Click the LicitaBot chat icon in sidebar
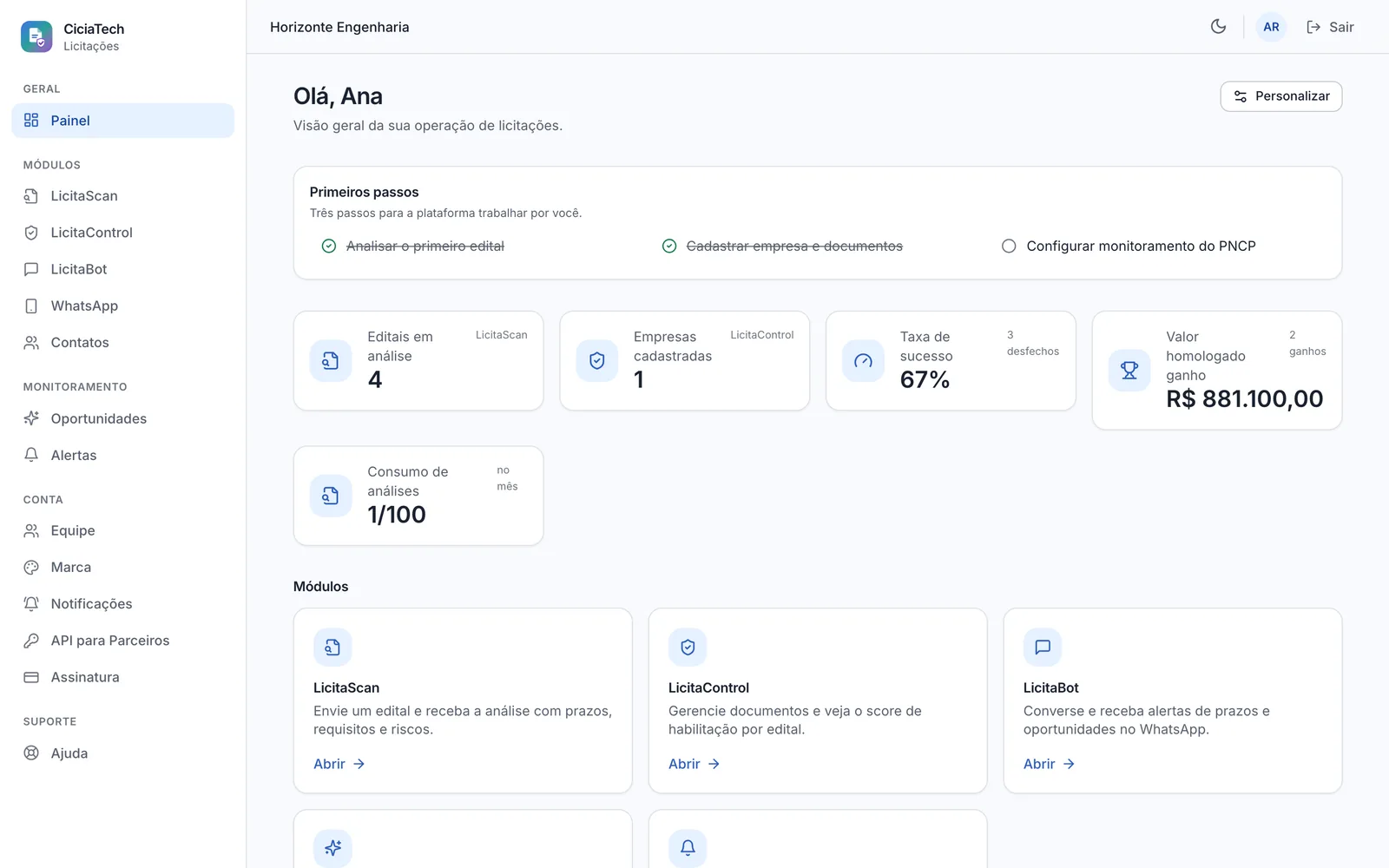The width and height of the screenshot is (1389, 868). pyautogui.click(x=31, y=269)
